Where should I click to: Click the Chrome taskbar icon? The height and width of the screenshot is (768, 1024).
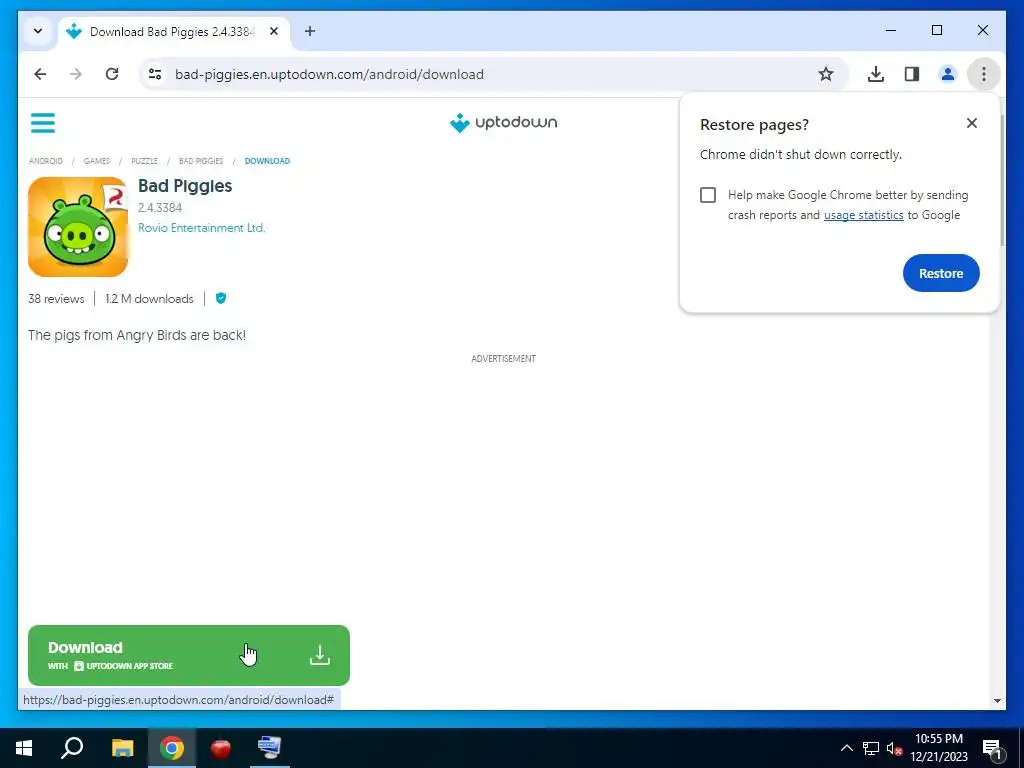tap(172, 748)
